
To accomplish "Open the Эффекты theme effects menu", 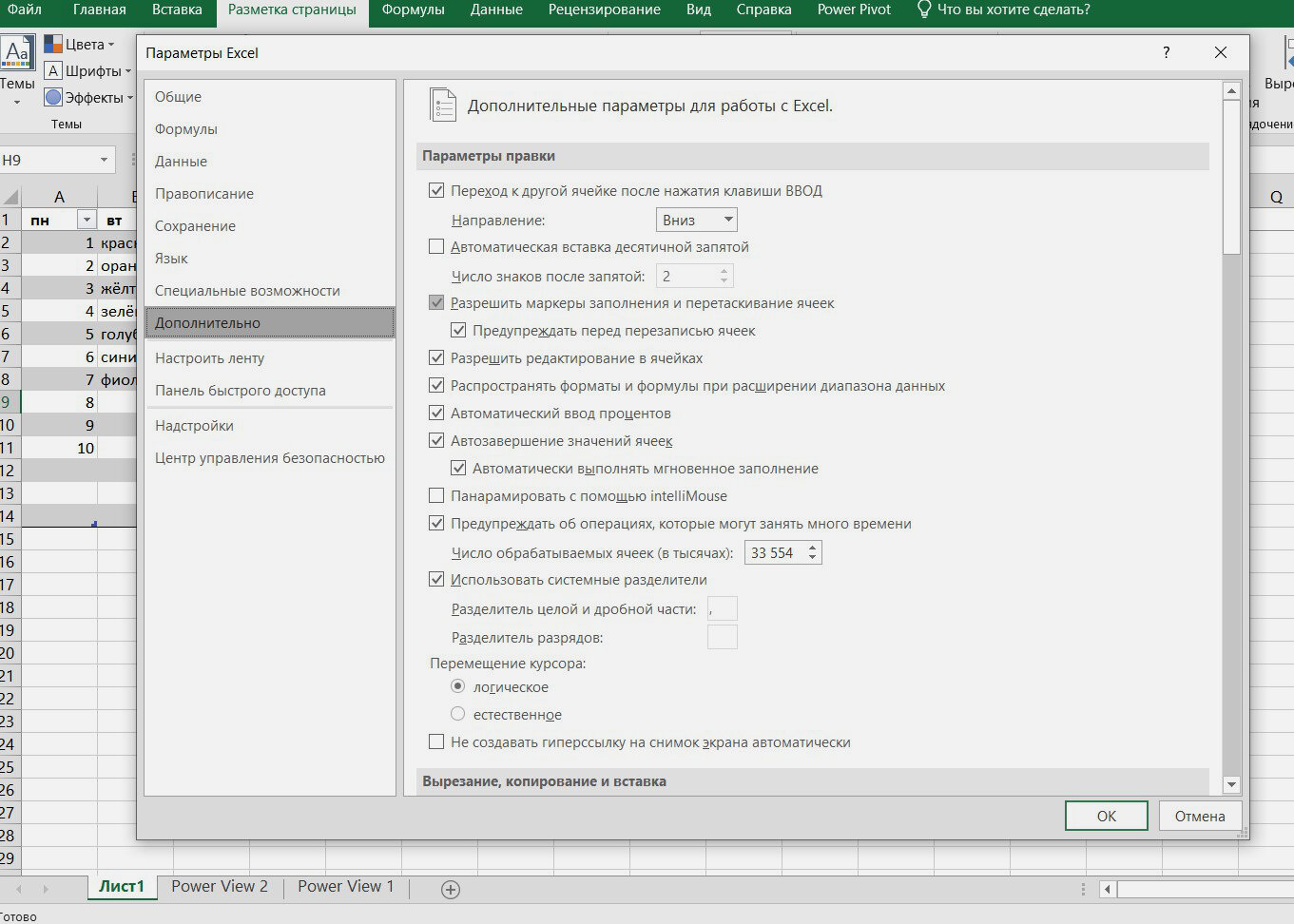I will coord(88,98).
